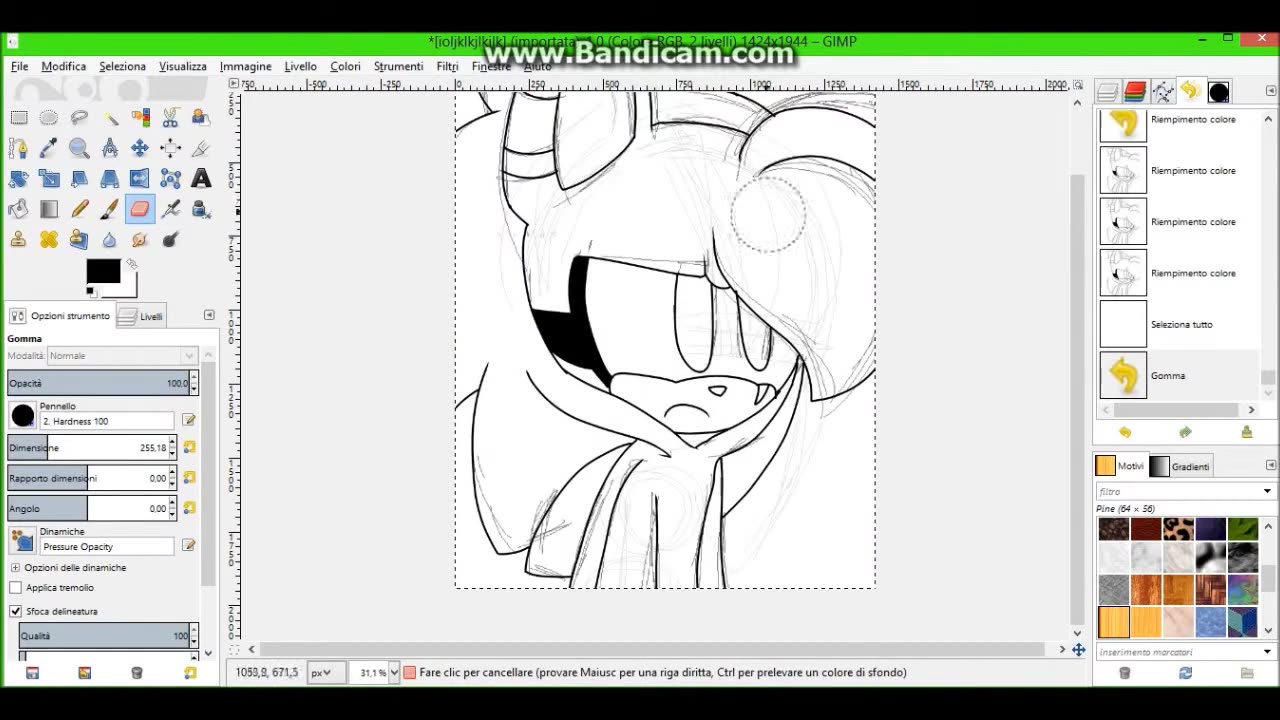Screen dimensions: 1280x720
Task: Select the Blend gradient tool
Action: click(48, 209)
